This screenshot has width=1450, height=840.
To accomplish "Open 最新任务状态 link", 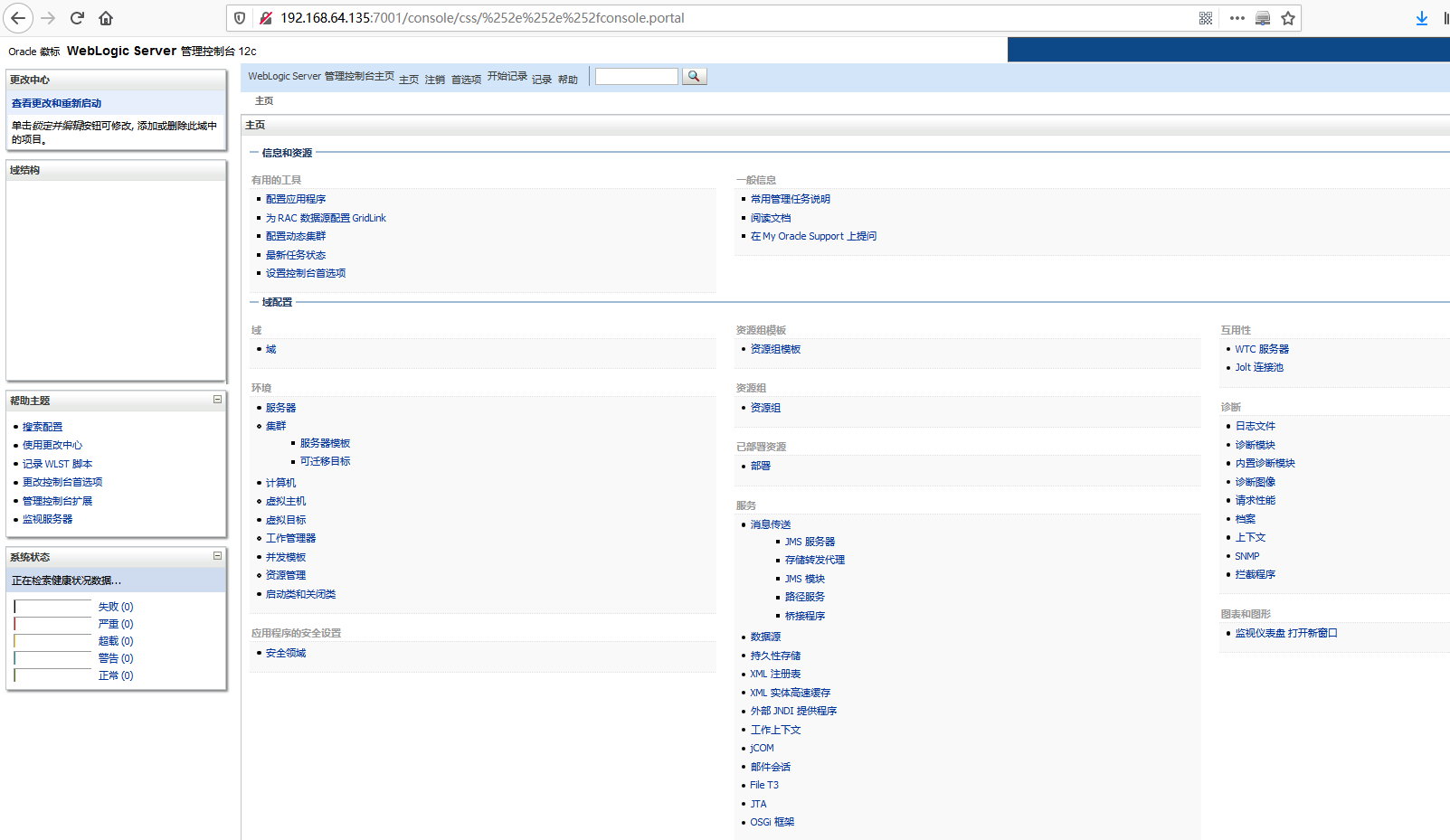I will pos(296,255).
